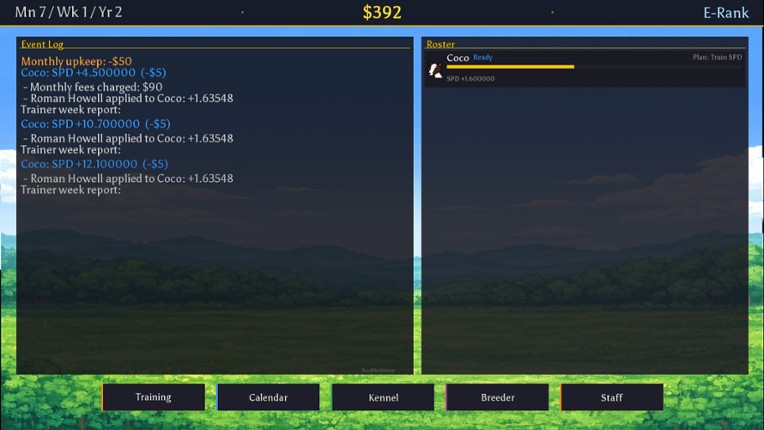Click the Monthly upkeep -$50 entry

click(76, 61)
